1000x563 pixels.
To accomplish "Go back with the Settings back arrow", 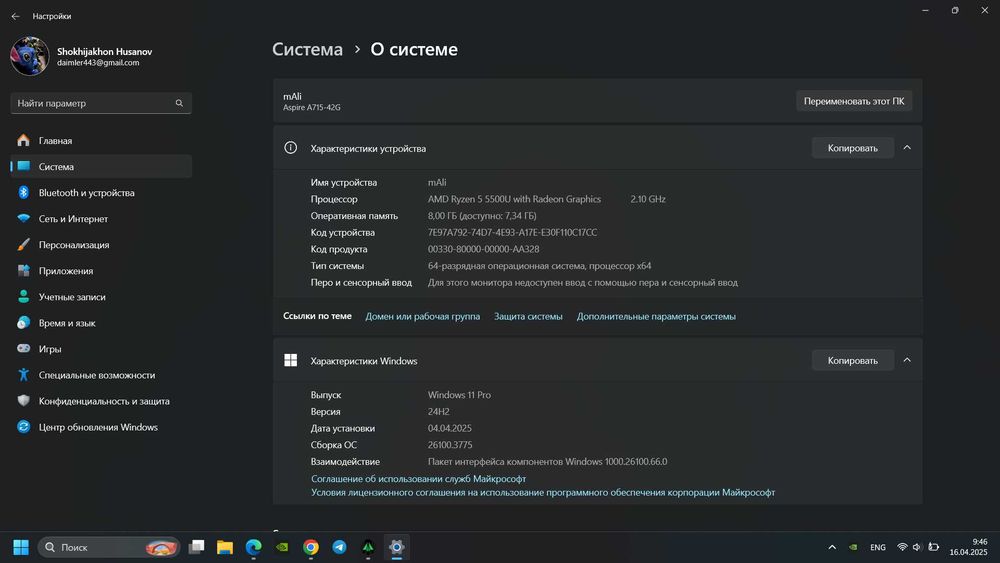I will pos(15,16).
